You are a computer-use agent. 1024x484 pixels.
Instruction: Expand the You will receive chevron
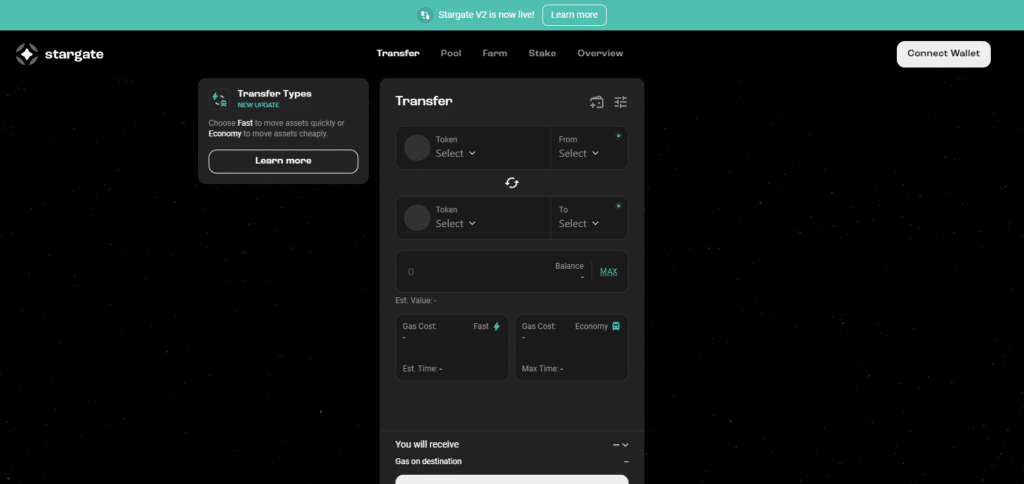click(x=625, y=445)
